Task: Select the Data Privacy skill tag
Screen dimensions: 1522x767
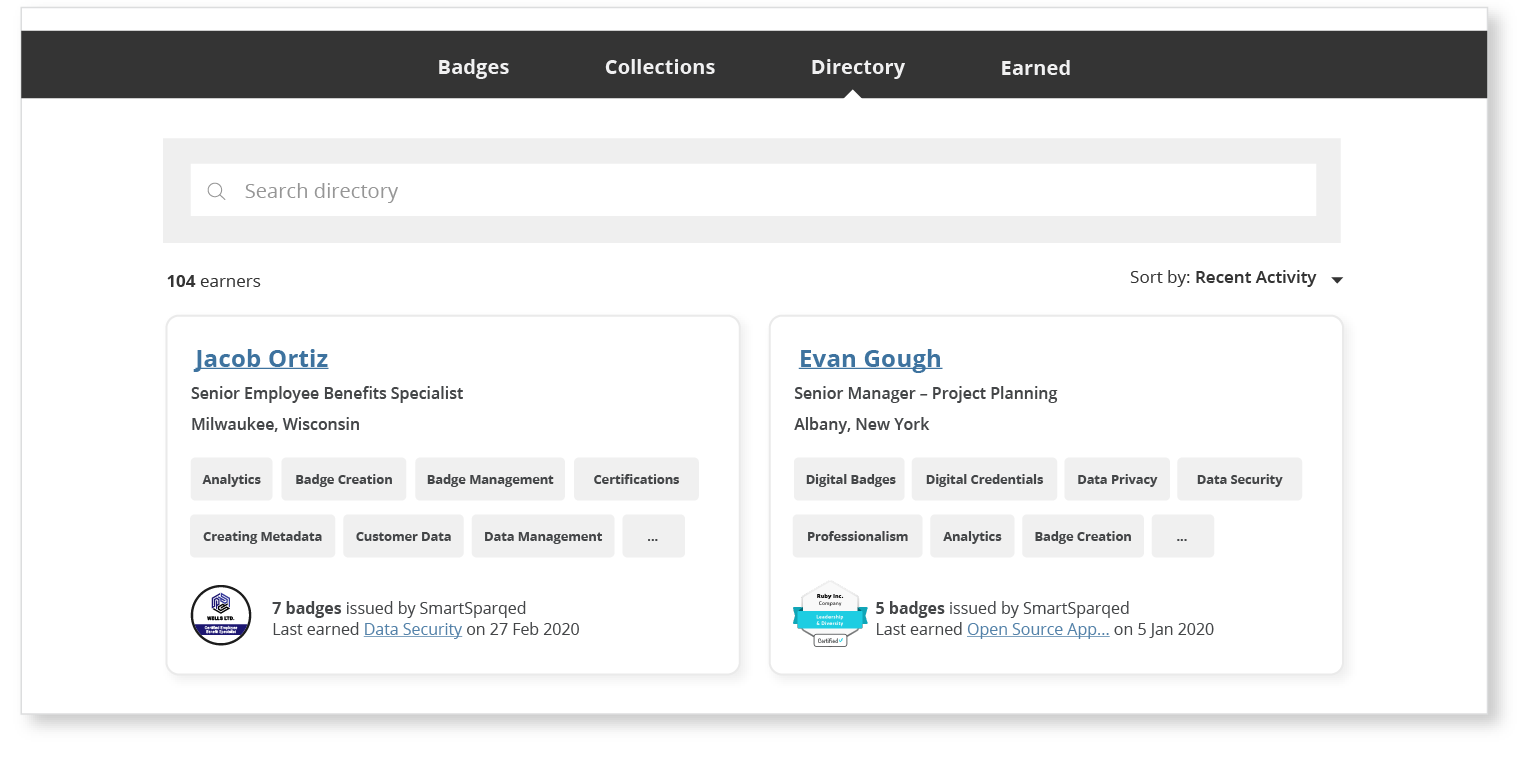Action: tap(1117, 478)
